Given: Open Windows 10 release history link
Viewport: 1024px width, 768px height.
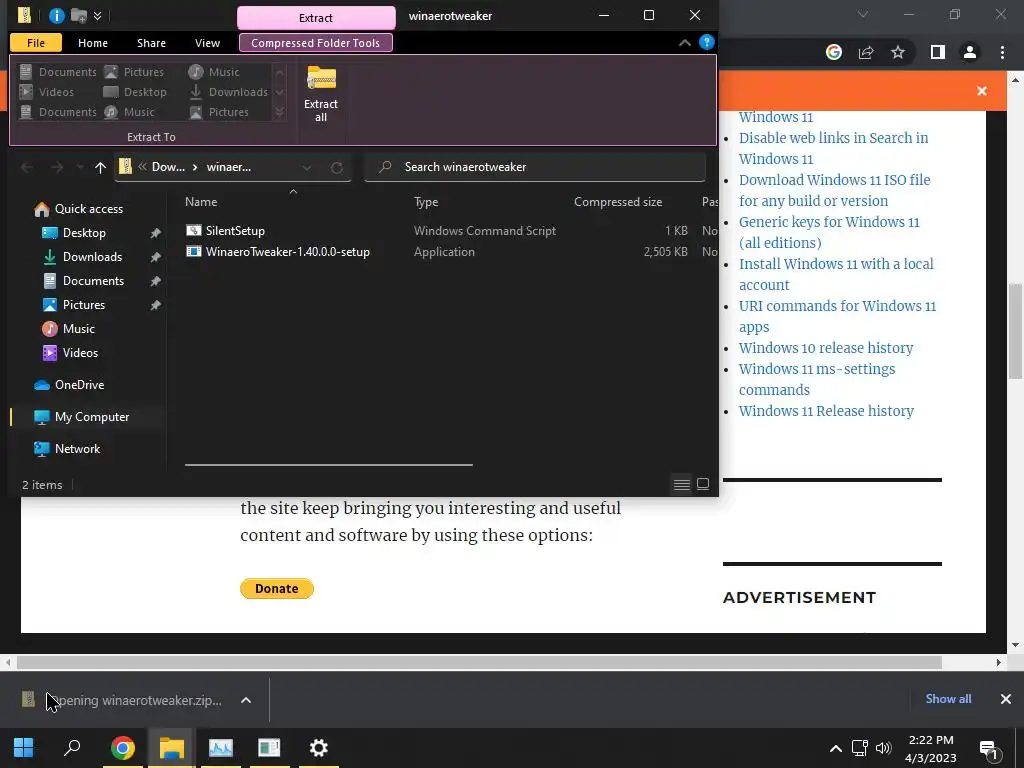Looking at the screenshot, I should 825,347.
